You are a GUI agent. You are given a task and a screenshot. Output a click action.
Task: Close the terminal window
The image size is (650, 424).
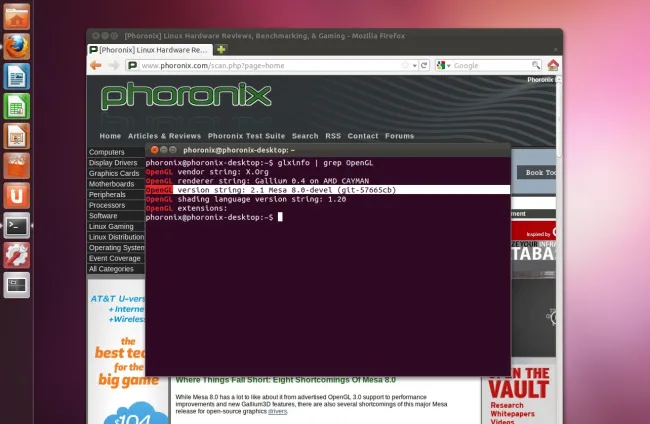pos(154,150)
